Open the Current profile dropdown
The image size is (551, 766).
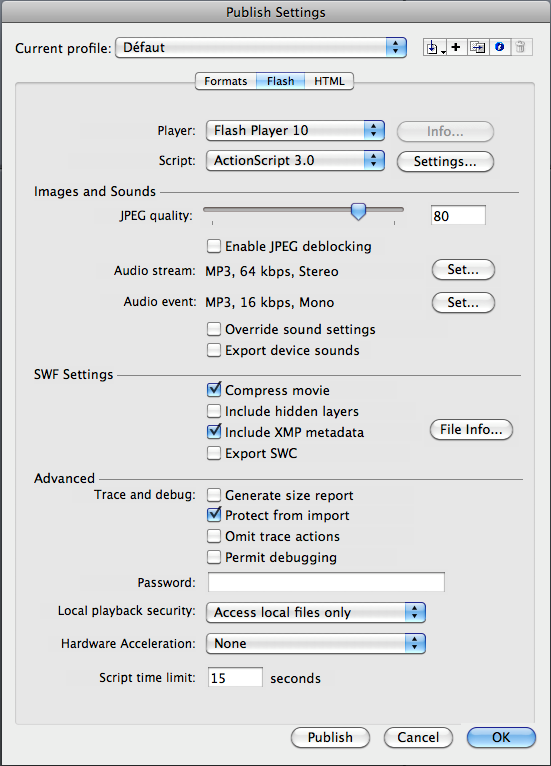tap(261, 47)
